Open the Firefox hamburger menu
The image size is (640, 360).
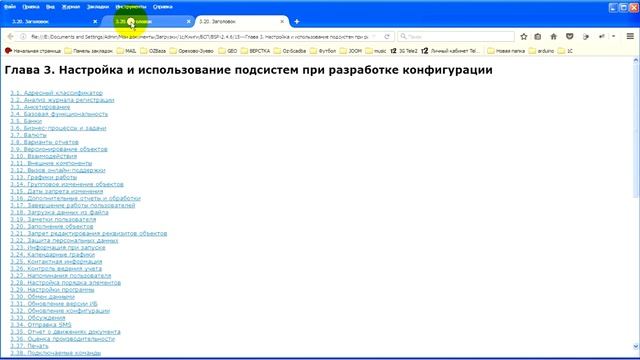pos(630,36)
